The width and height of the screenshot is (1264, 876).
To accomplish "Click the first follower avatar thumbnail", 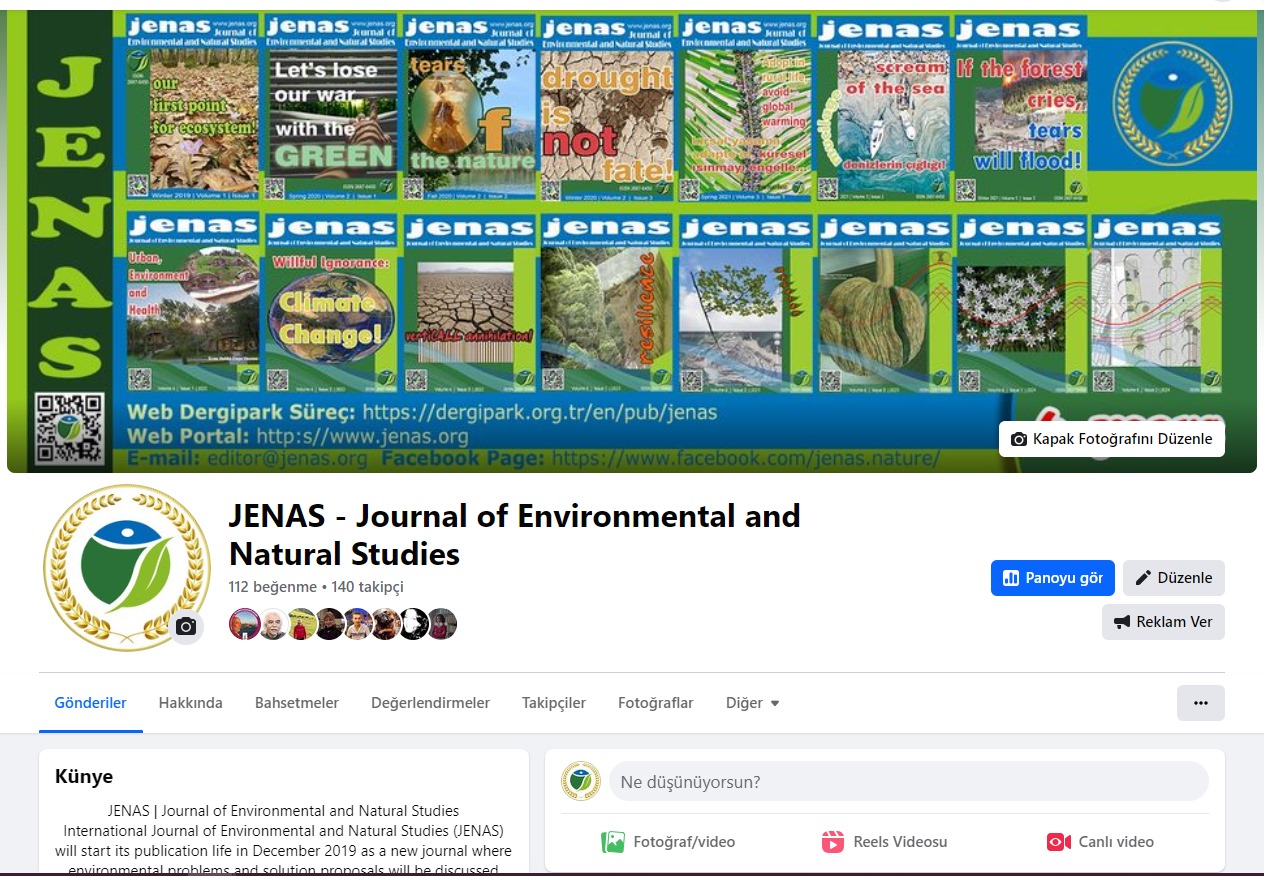I will click(245, 623).
